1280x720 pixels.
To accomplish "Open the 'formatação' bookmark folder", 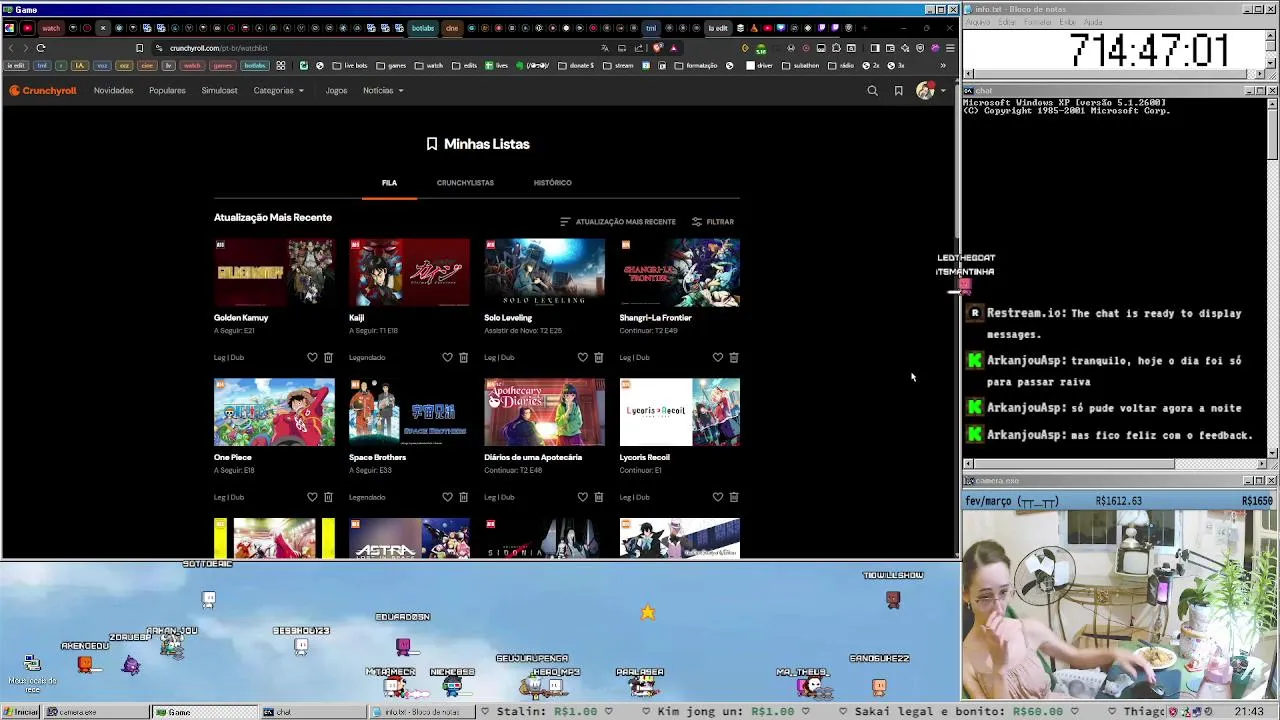I will pos(696,66).
